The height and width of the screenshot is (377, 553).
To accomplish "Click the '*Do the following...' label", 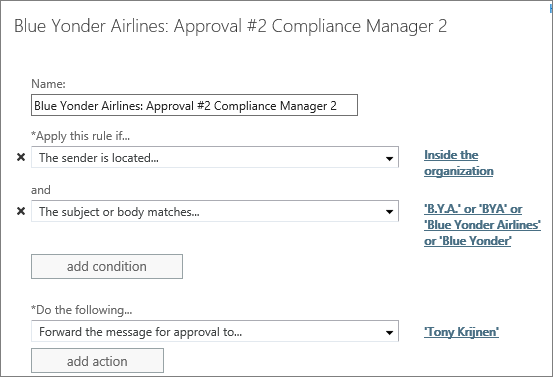I will click(81, 310).
